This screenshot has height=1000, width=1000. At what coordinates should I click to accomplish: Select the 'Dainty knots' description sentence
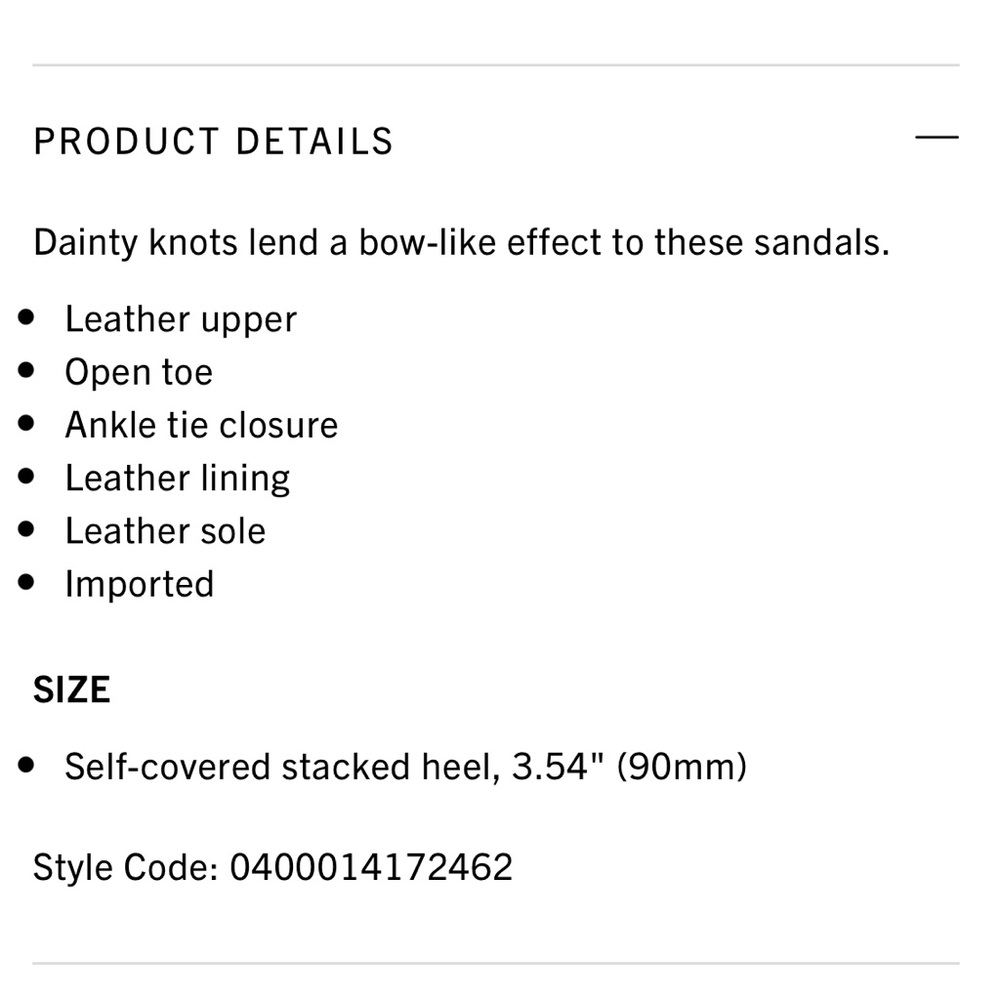tap(461, 243)
